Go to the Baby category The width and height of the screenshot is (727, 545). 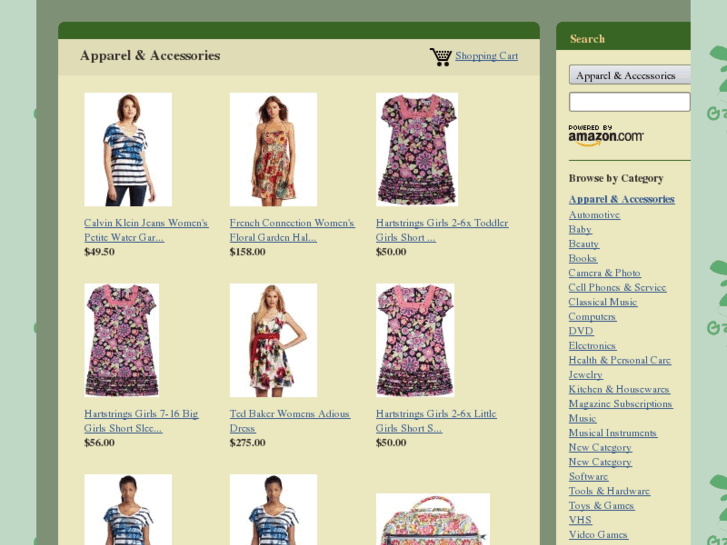pos(580,230)
